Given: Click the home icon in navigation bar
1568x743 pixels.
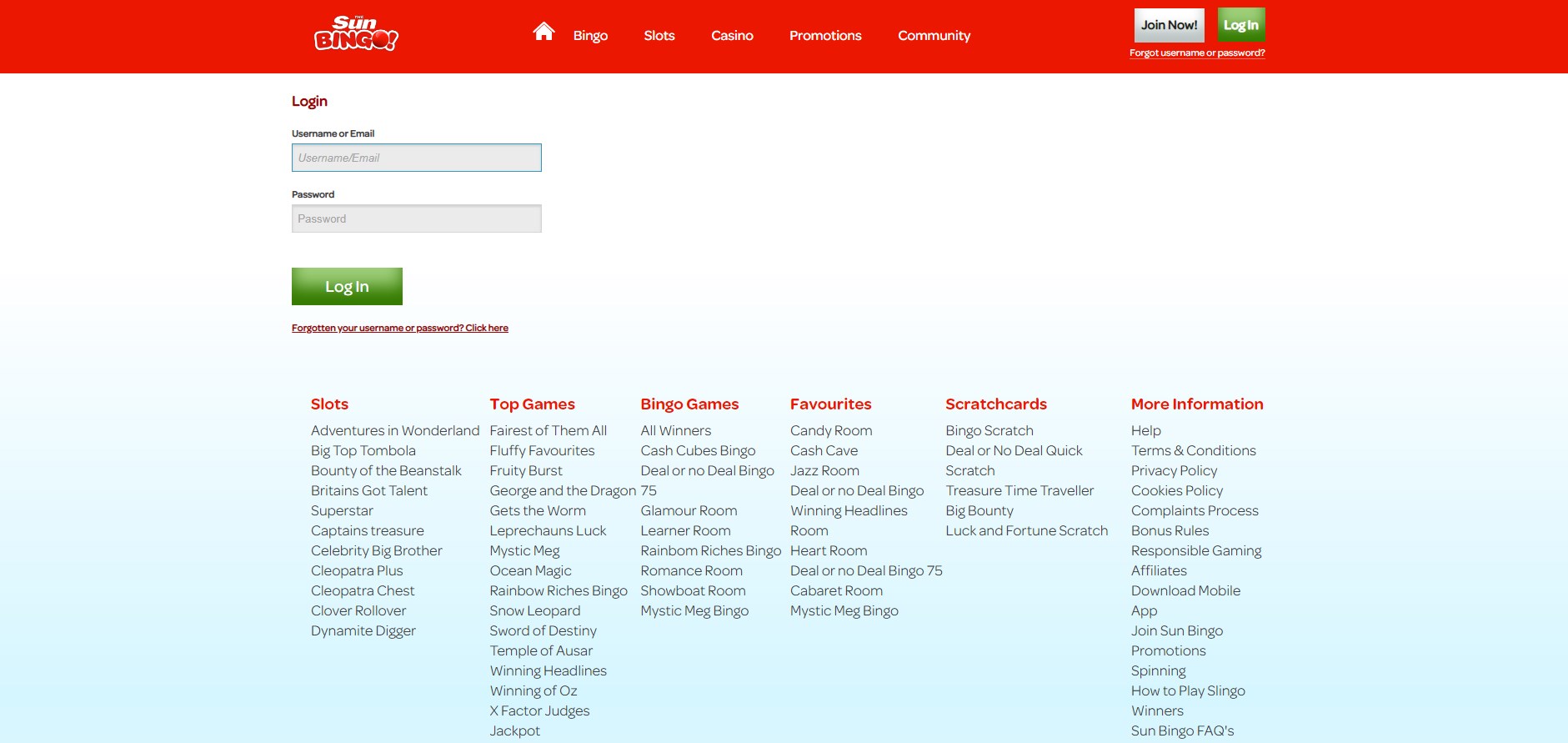Looking at the screenshot, I should [x=544, y=32].
